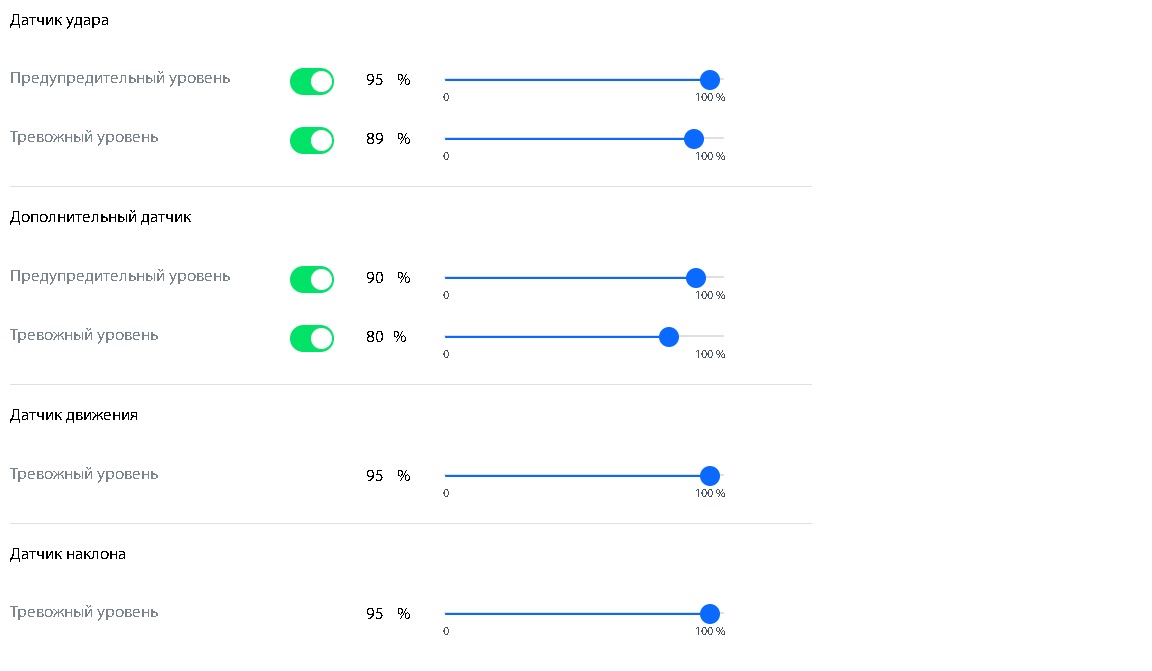Viewport: 1152px width, 671px height.
Task: Click Датчик удара Предупредительный уровень slider handle
Action: (709, 80)
